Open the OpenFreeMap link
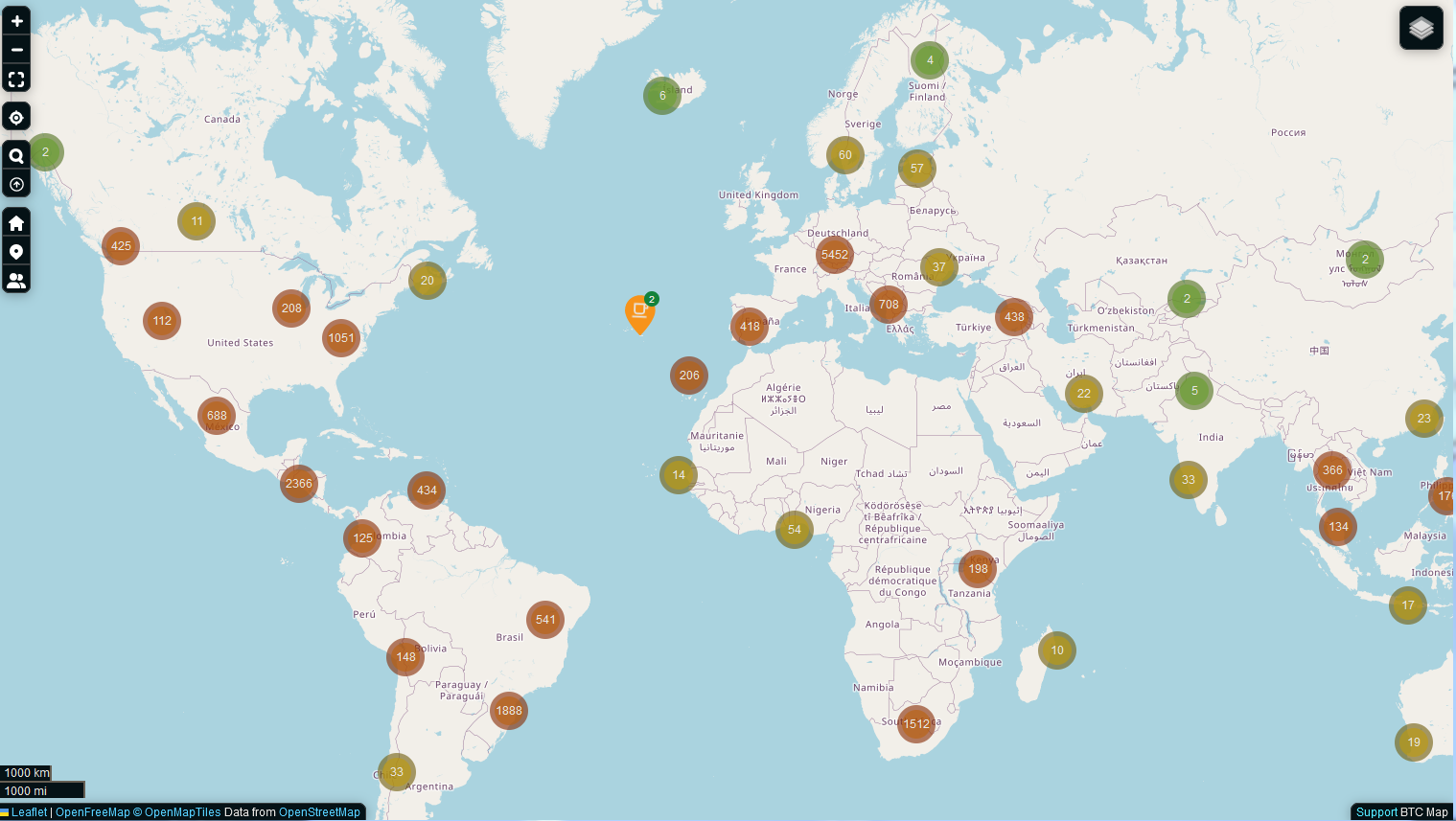 [92, 812]
